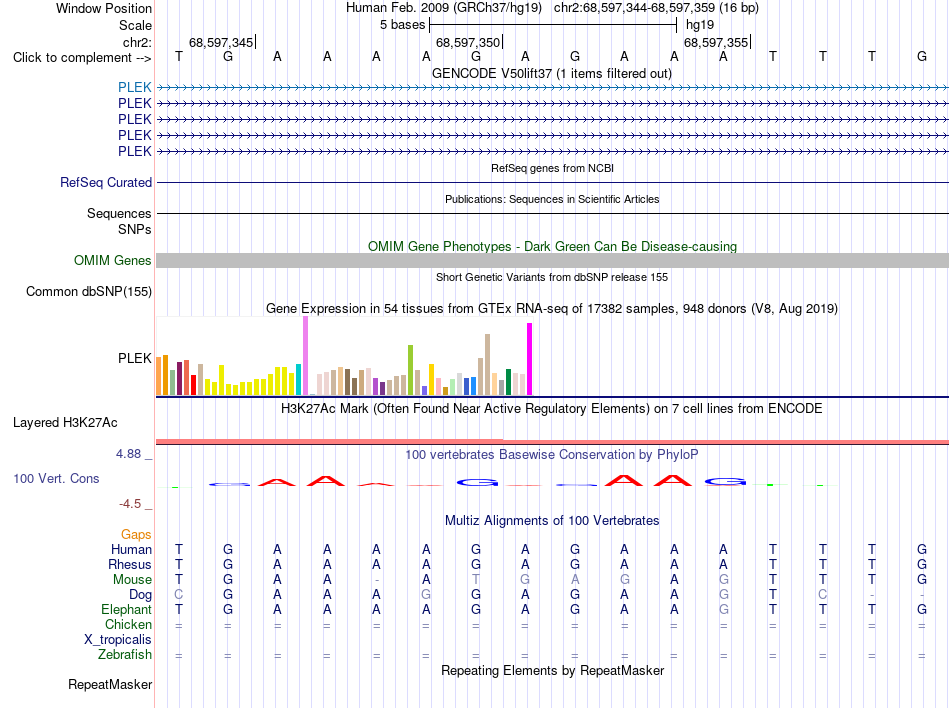Image resolution: width=950 pixels, height=708 pixels.
Task: Click the pink H3K27Ac signal bar
Action: (553, 442)
